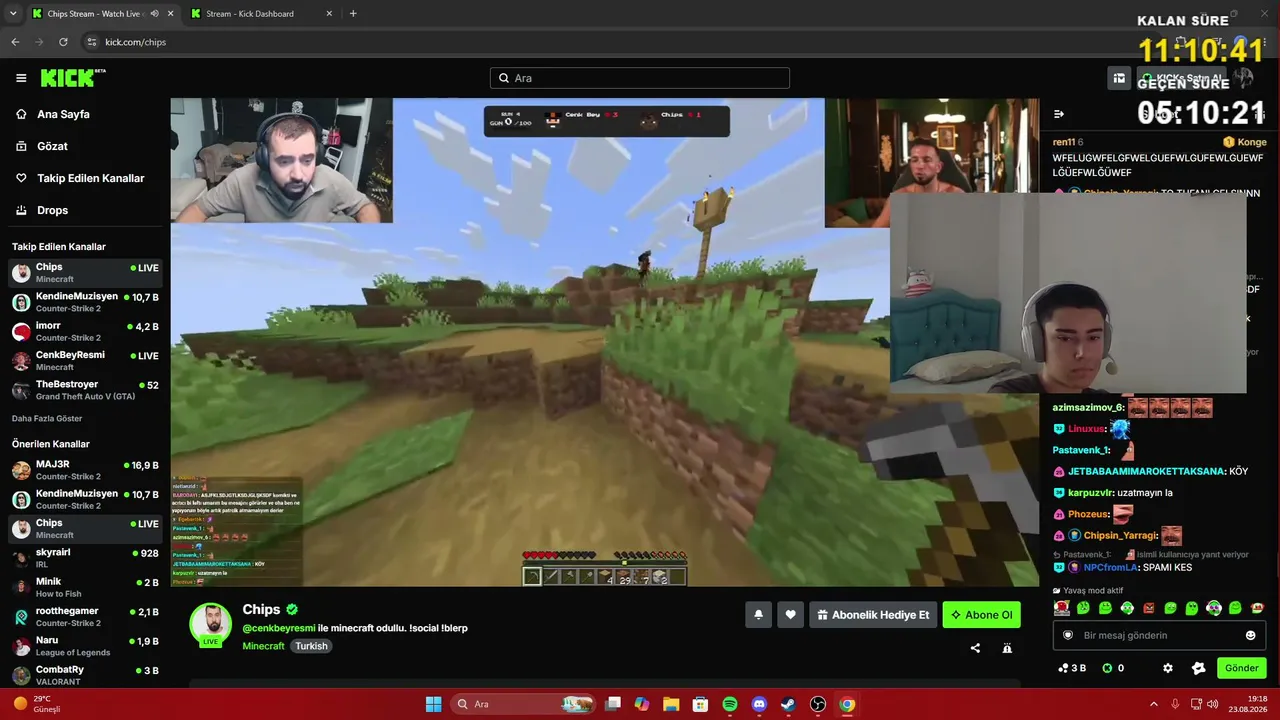
Task: Show hidden system tray icons chevron
Action: click(1154, 704)
